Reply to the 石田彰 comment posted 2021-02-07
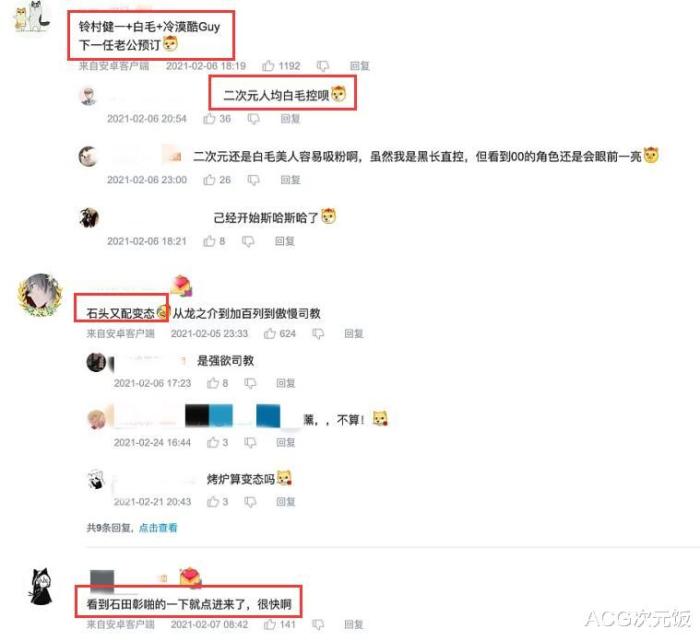The height and width of the screenshot is (641, 700). pyautogui.click(x=354, y=624)
